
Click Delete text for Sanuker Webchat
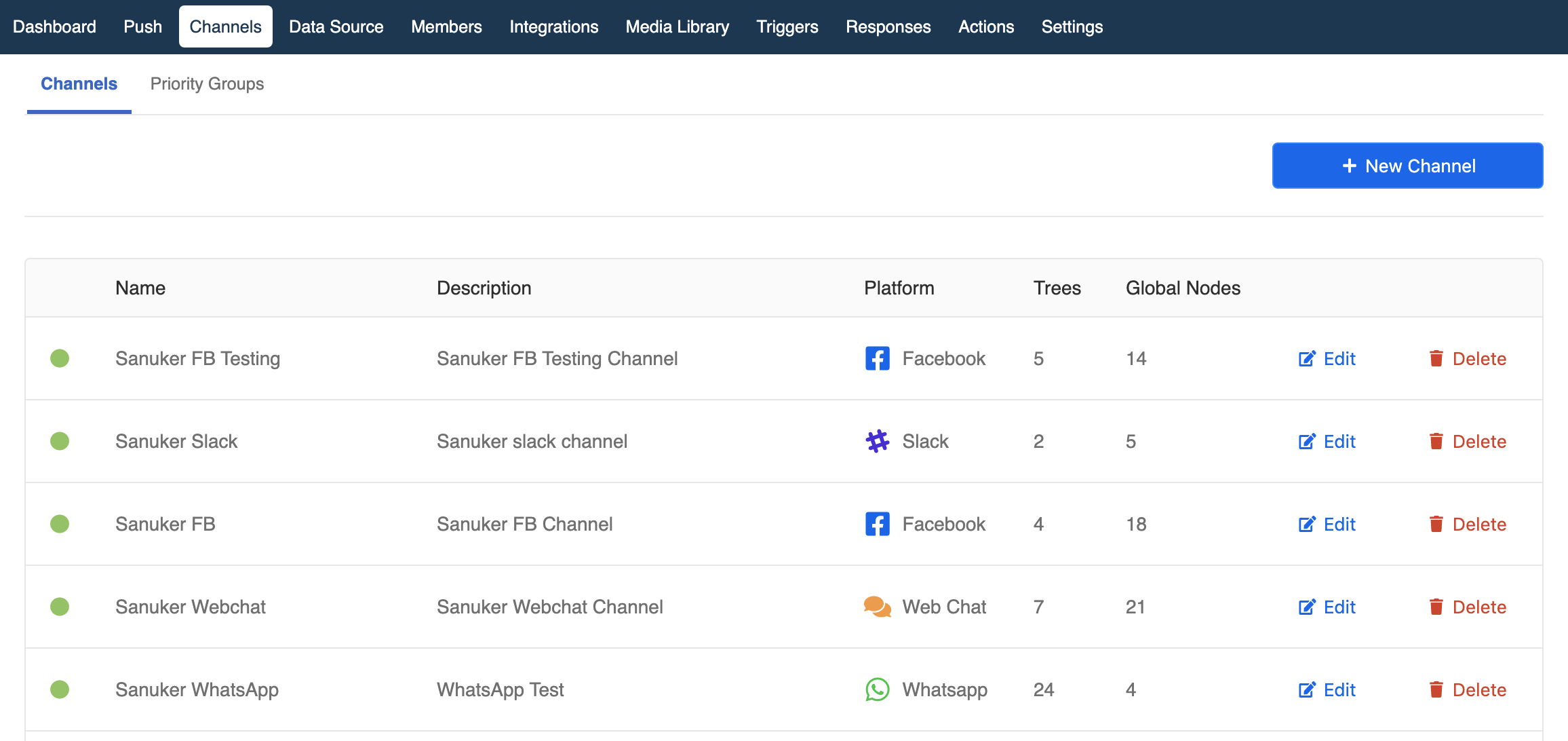coord(1479,607)
